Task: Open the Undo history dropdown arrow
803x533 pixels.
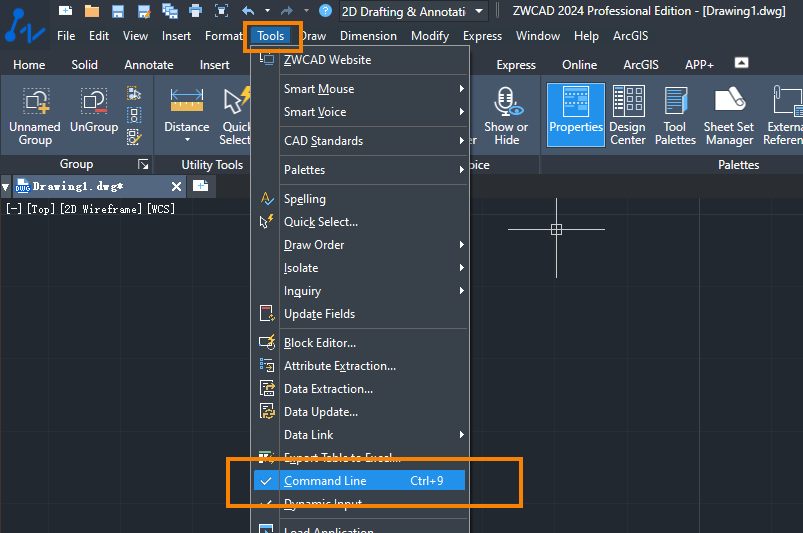Action: pyautogui.click(x=267, y=11)
